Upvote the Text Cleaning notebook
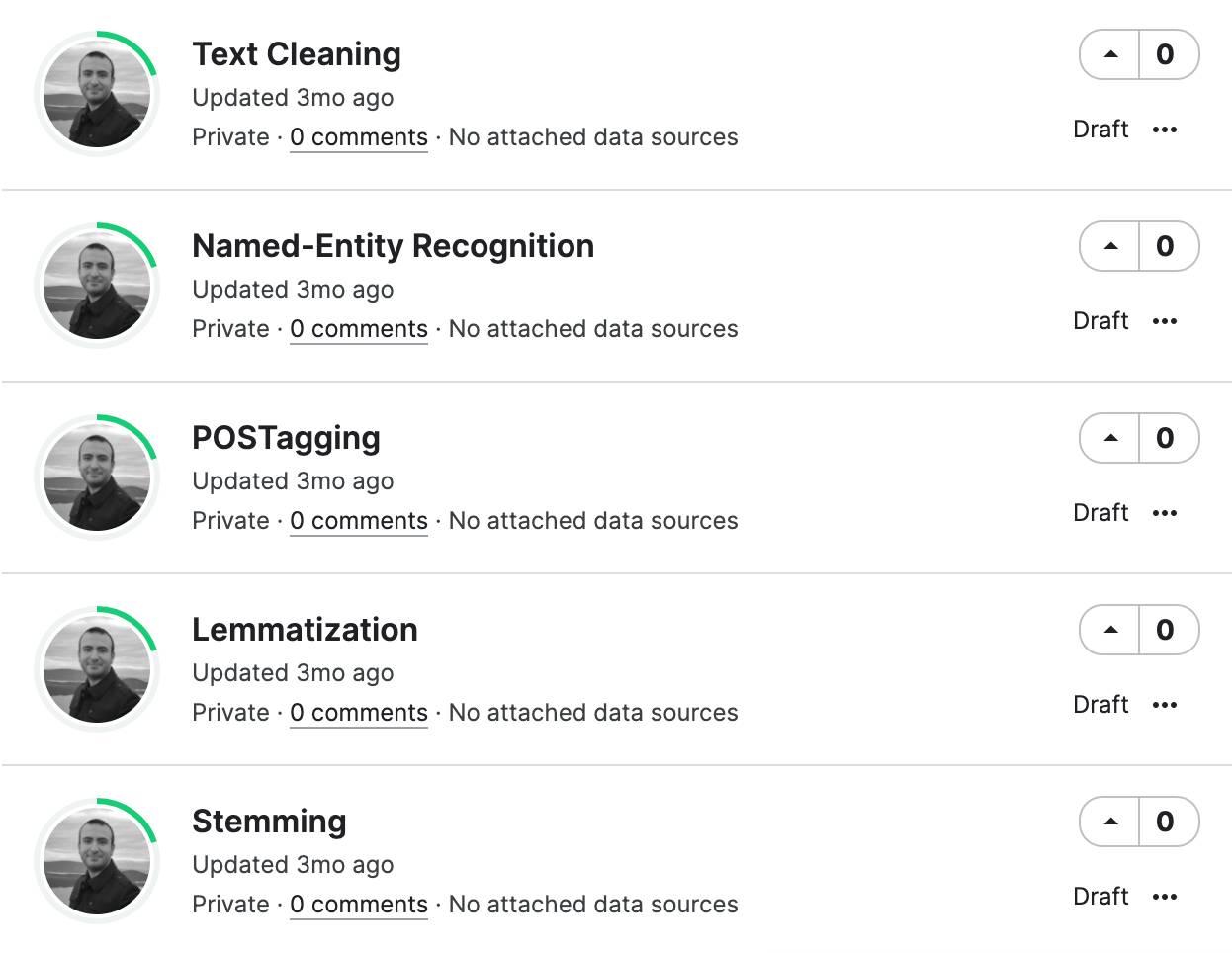Image resolution: width=1232 pixels, height=953 pixels. point(1110,54)
